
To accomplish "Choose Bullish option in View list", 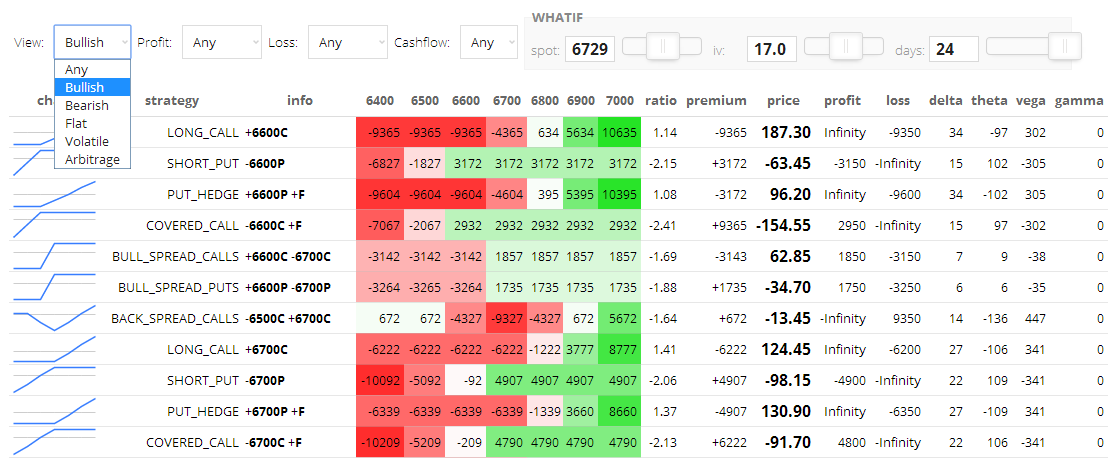I will coord(93,88).
